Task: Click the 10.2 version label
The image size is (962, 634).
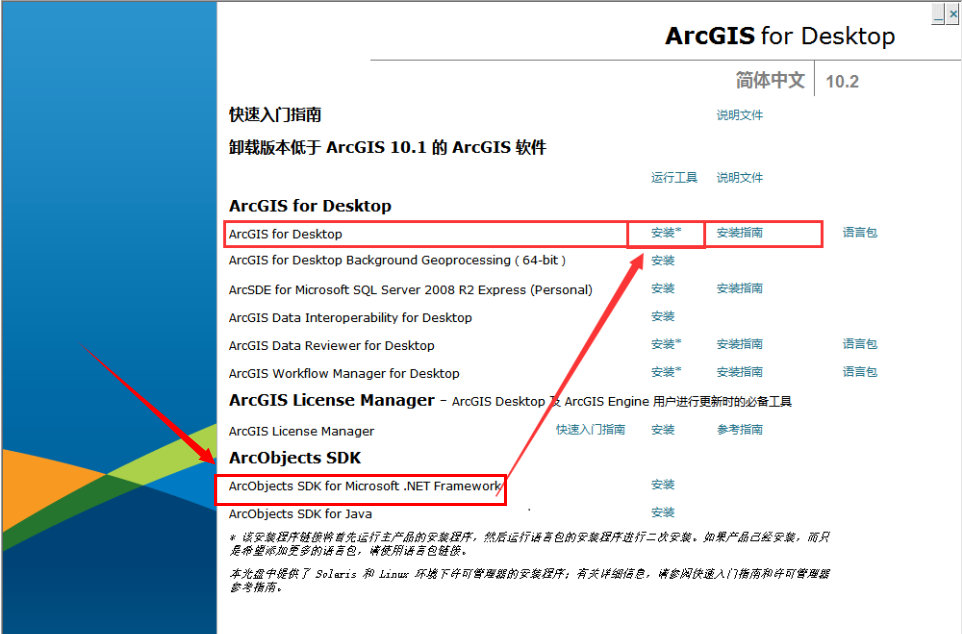Action: pos(842,82)
